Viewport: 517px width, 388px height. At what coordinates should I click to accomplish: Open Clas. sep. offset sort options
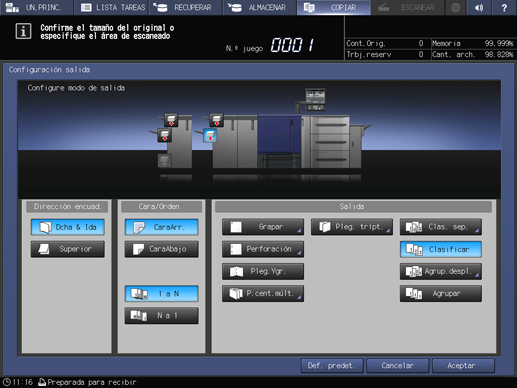click(x=441, y=227)
